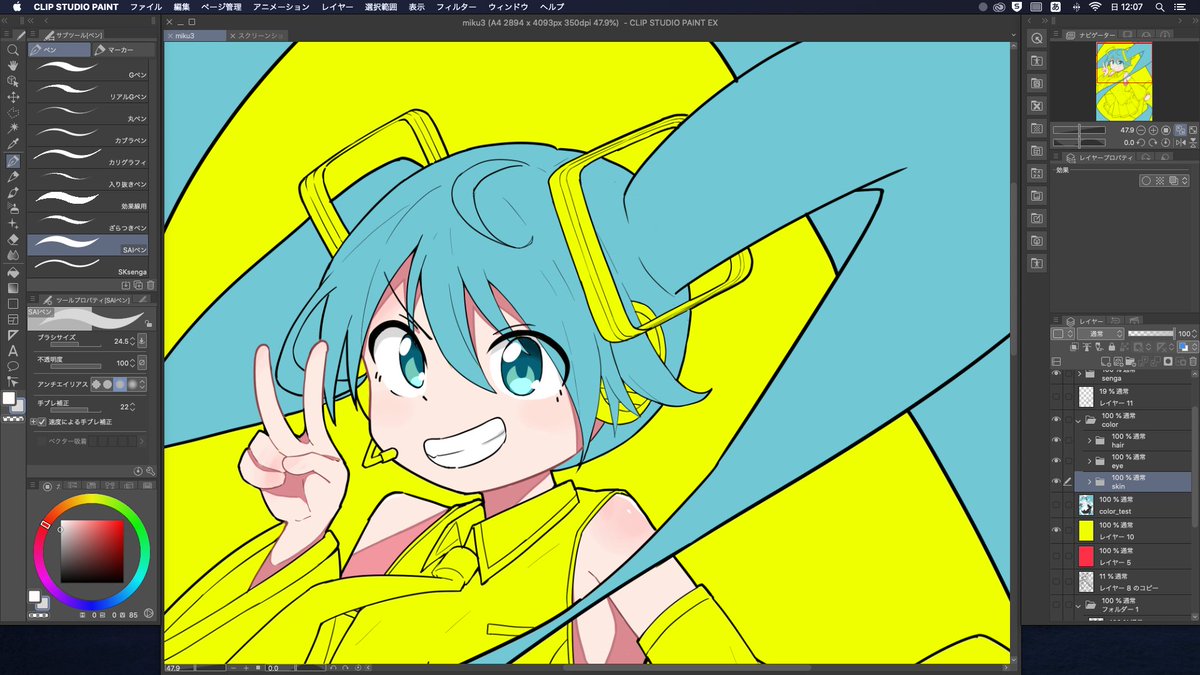This screenshot has height=675, width=1200.
Task: Hide the skin folder layer
Action: 1056,482
